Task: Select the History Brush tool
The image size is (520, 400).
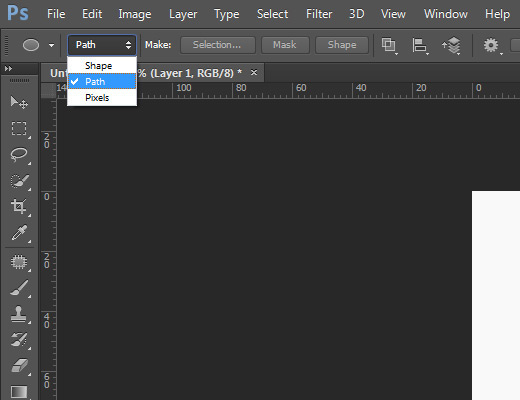Action: pyautogui.click(x=19, y=340)
